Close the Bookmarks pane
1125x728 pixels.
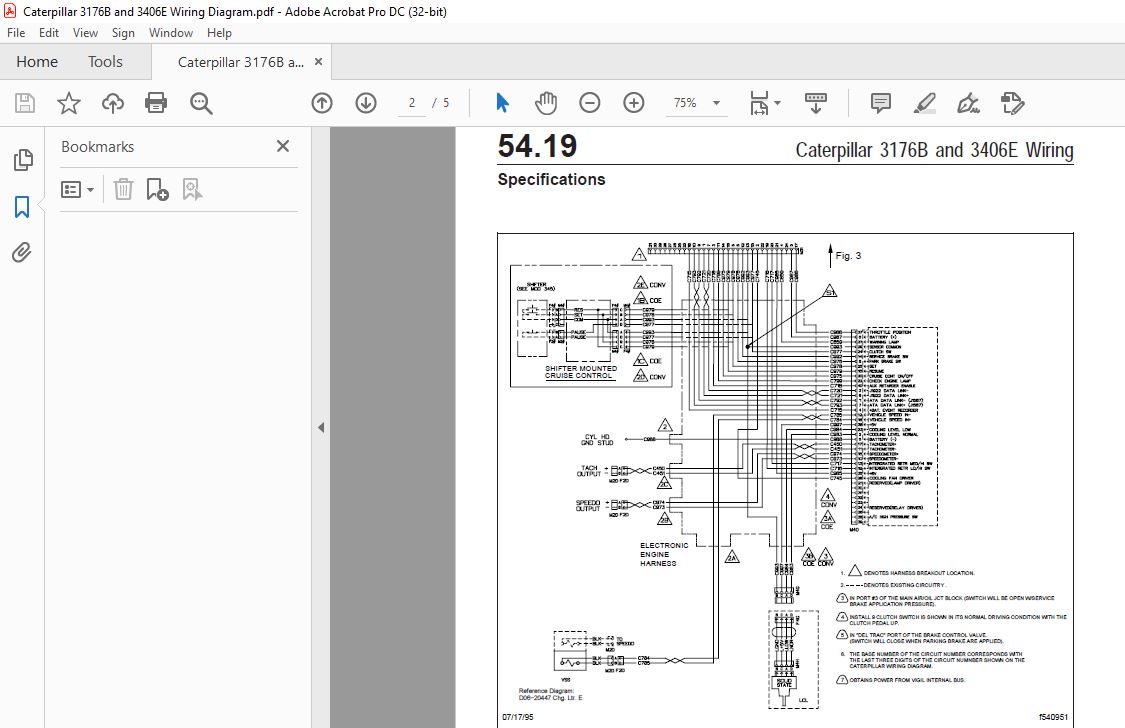click(x=283, y=146)
